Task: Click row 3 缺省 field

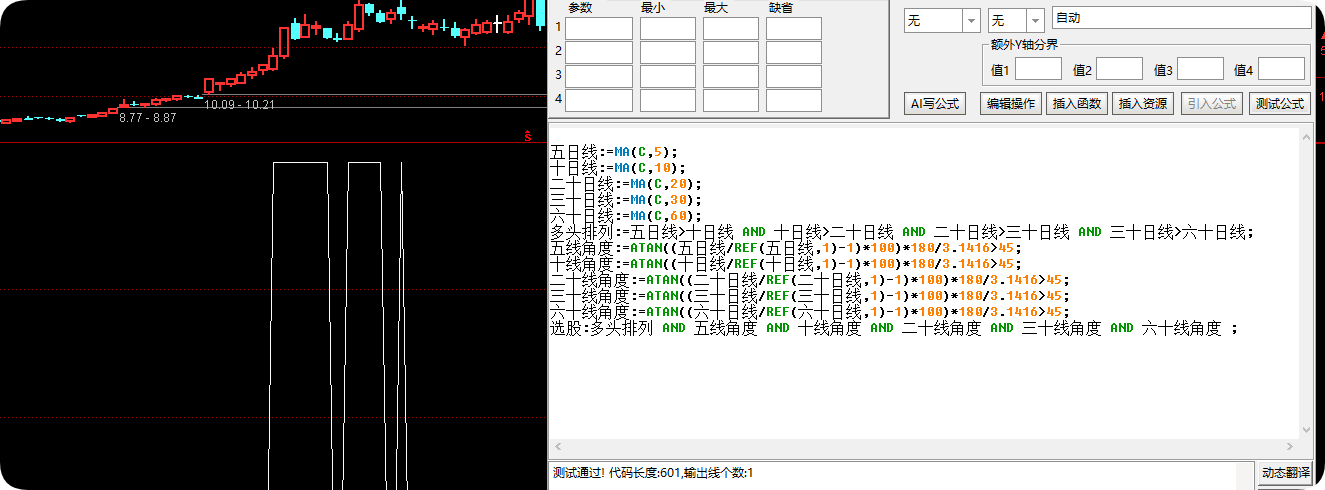Action: click(x=794, y=76)
